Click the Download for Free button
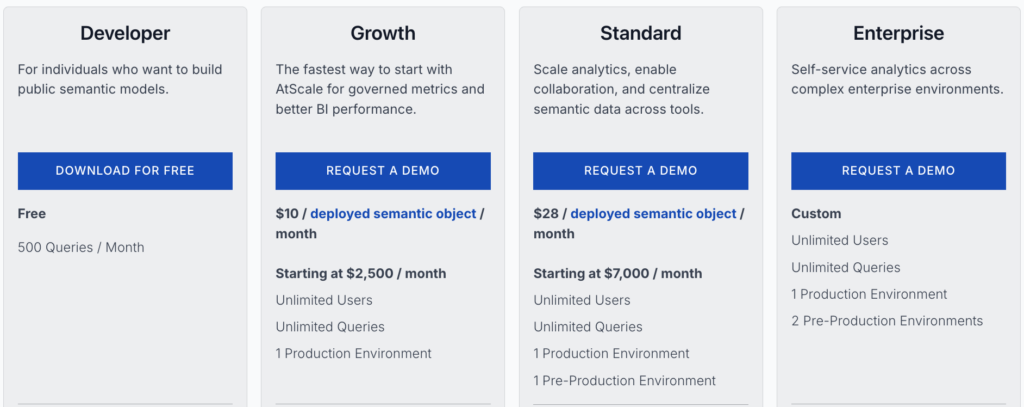1024x407 pixels. tap(125, 171)
